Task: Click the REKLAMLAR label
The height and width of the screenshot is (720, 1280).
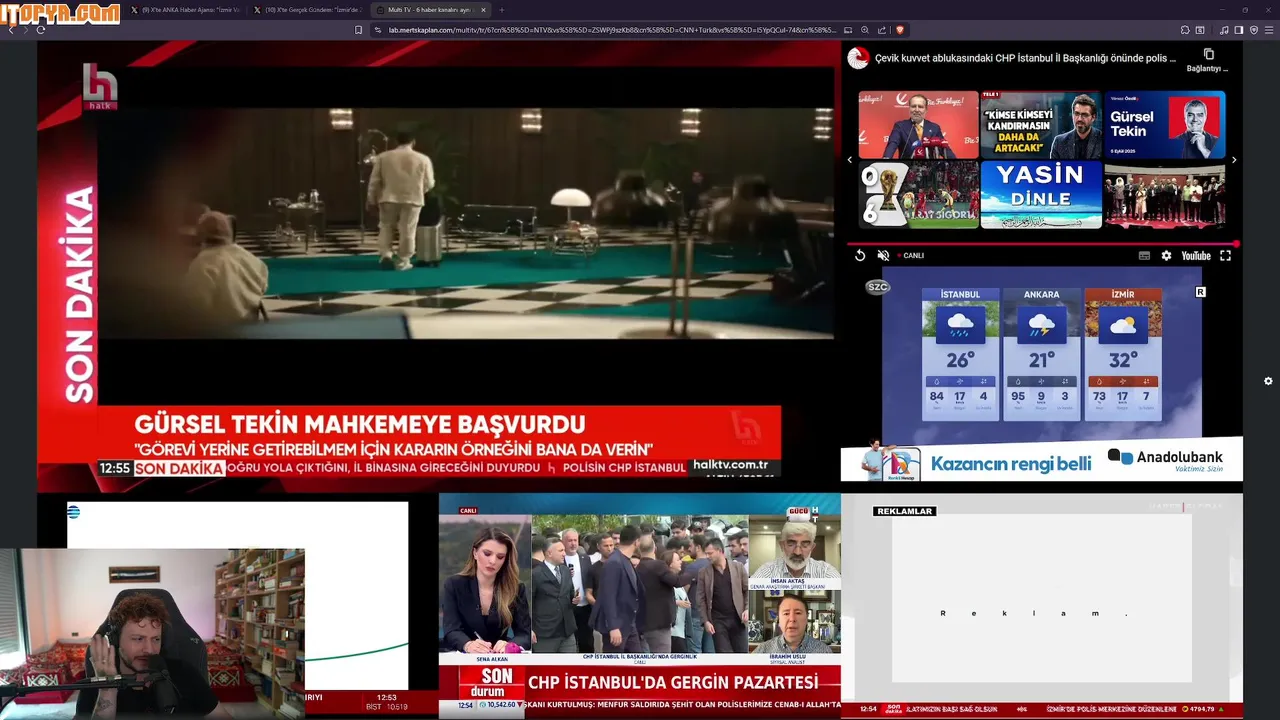Action: point(904,511)
